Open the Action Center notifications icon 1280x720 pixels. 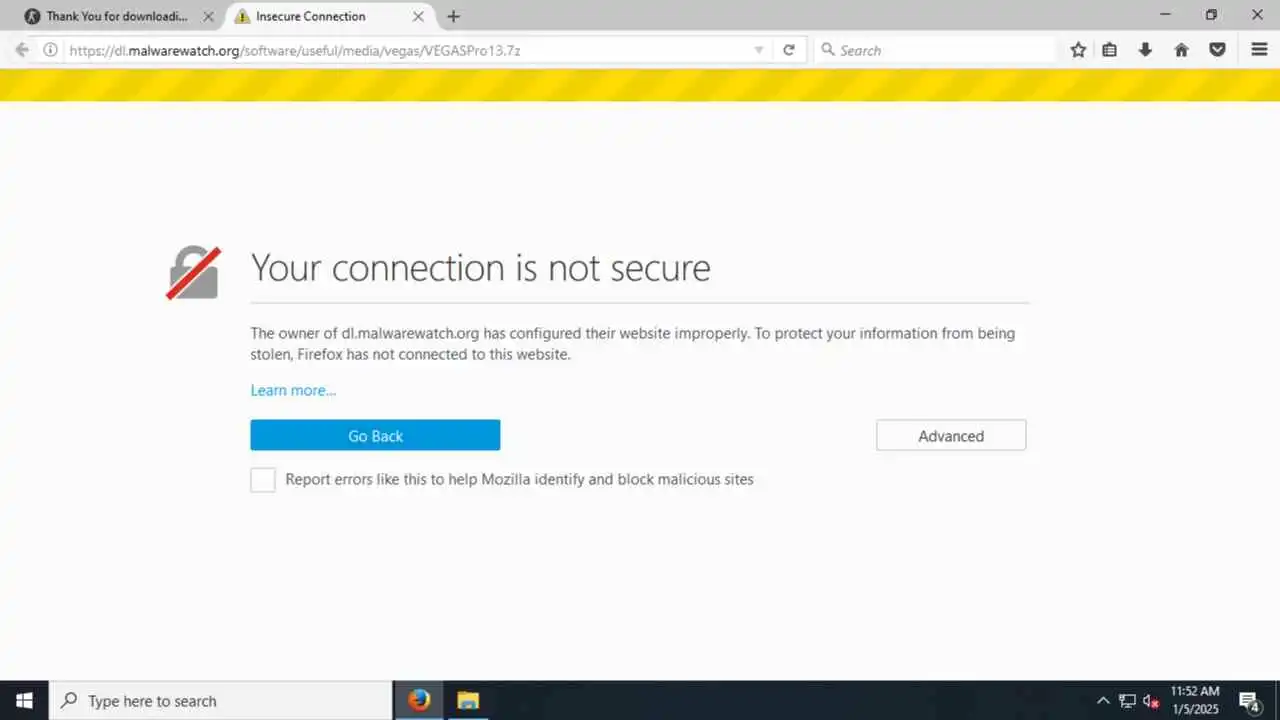coord(1249,700)
